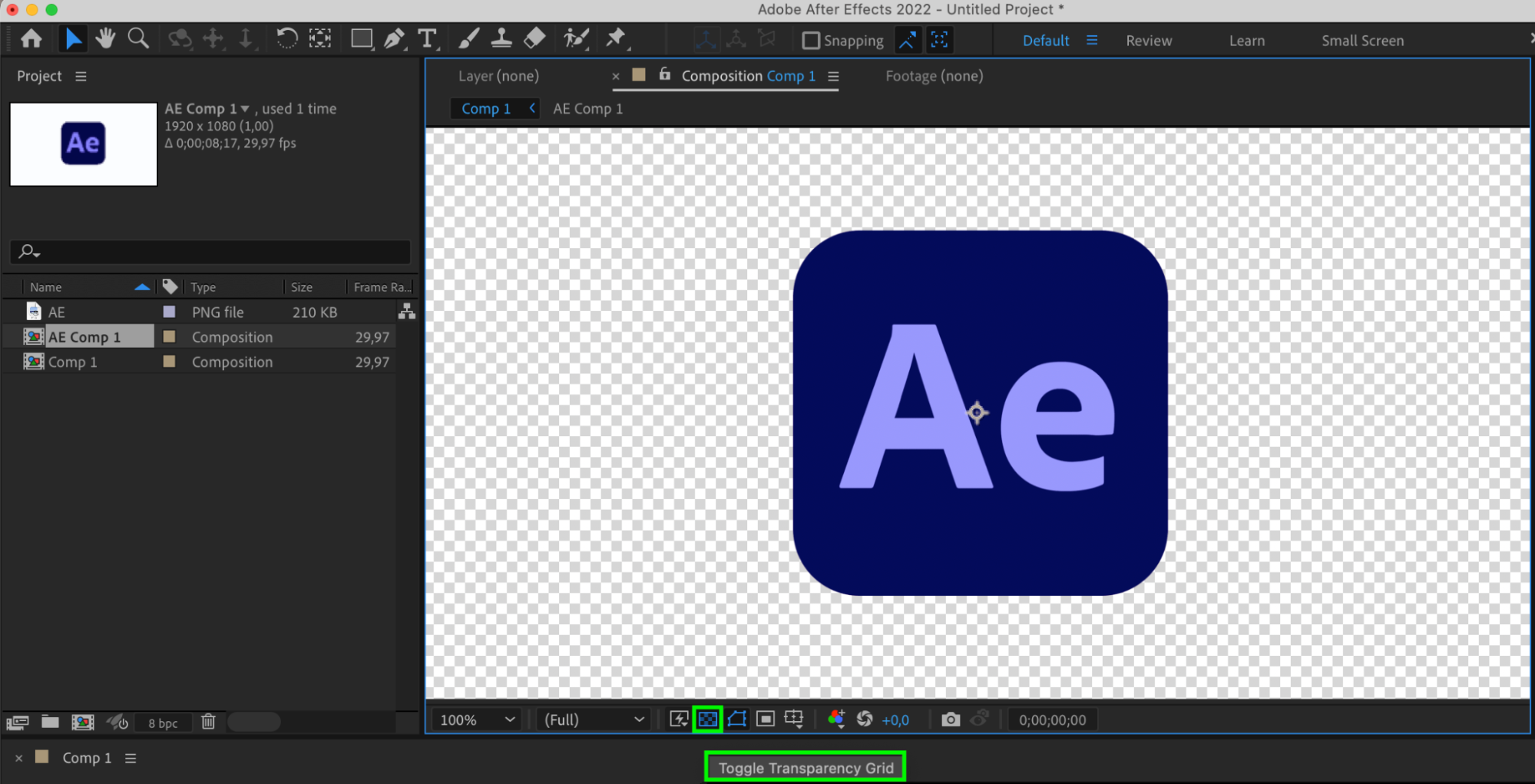Click the 8 bpc color depth button
Viewport: 1535px width, 784px height.
click(x=163, y=723)
